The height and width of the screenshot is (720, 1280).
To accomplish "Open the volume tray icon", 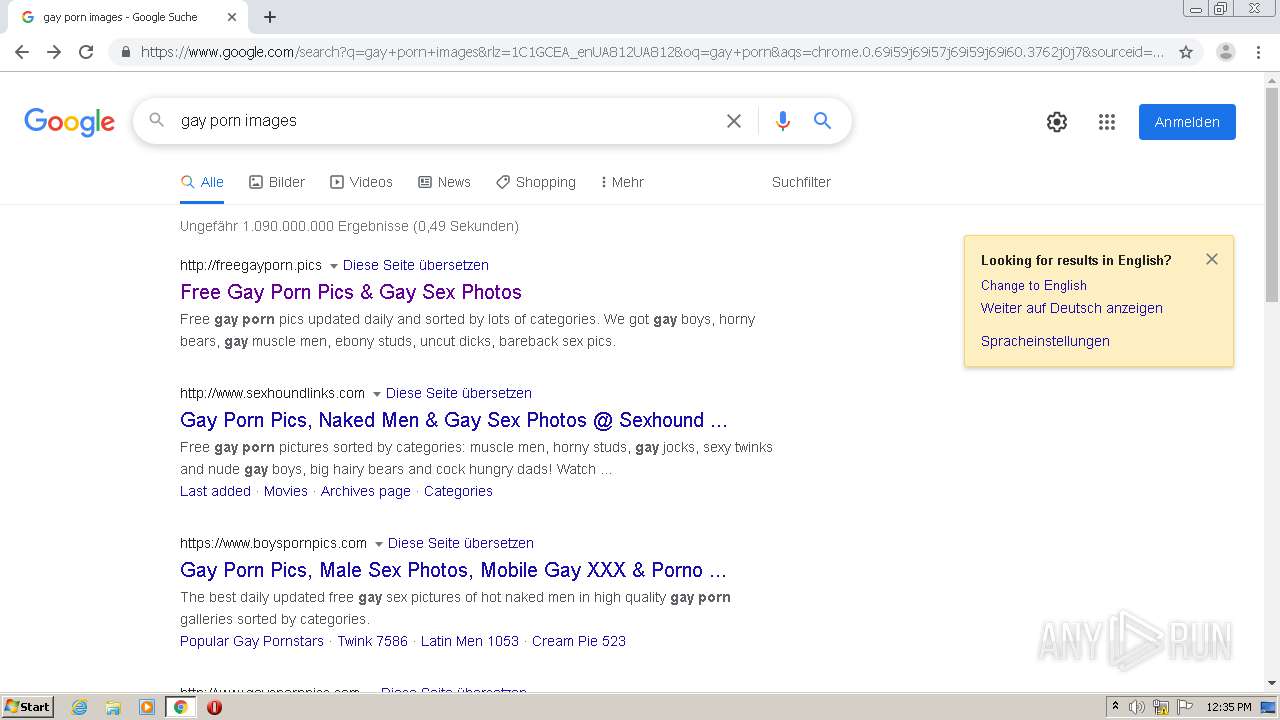I will pos(1137,707).
